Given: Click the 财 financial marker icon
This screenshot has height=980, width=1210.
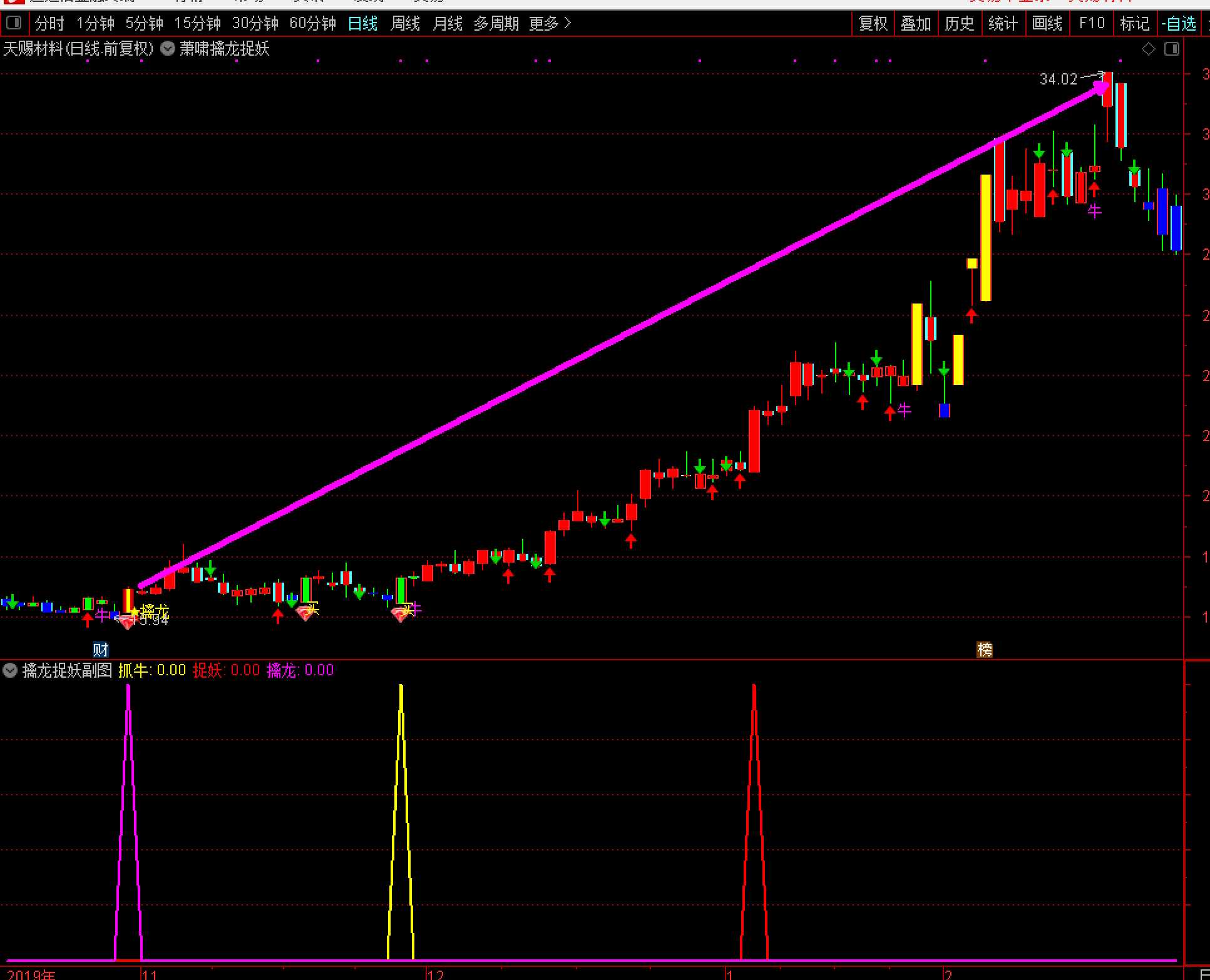Looking at the screenshot, I should [100, 650].
